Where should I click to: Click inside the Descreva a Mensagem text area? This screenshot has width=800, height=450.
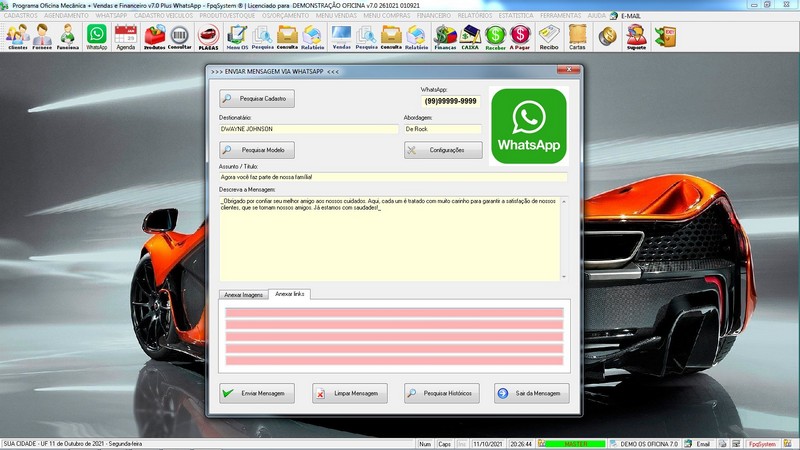click(x=390, y=239)
